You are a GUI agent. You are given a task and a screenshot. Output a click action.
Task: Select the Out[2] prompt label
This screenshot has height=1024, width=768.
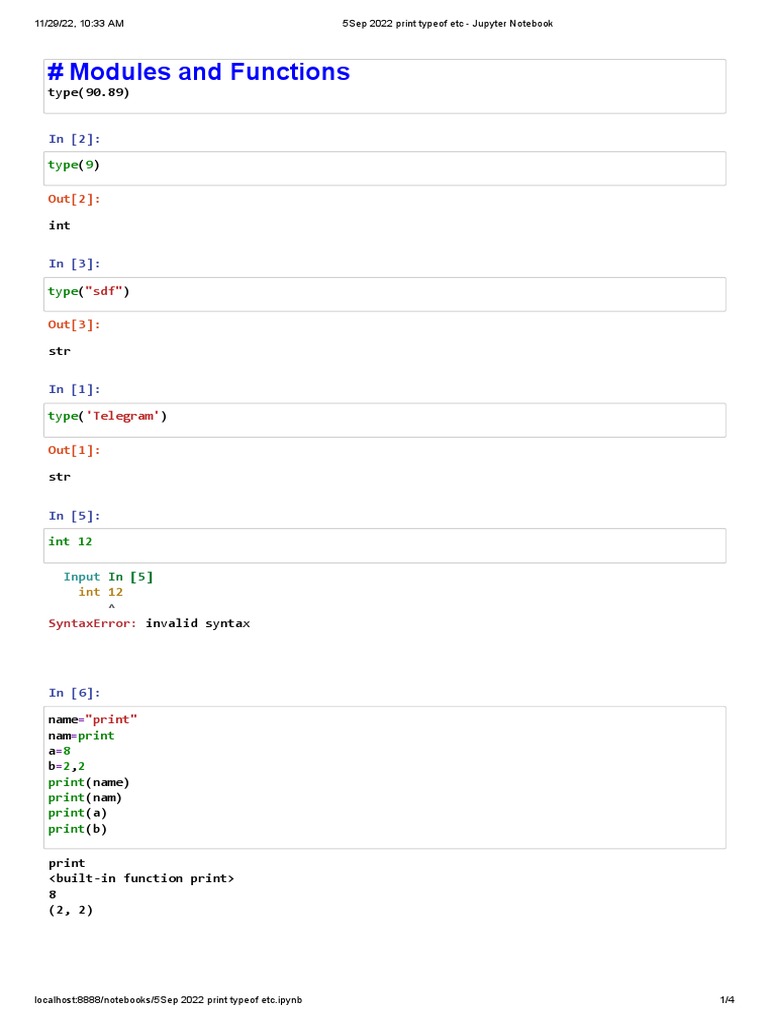[x=74, y=199]
